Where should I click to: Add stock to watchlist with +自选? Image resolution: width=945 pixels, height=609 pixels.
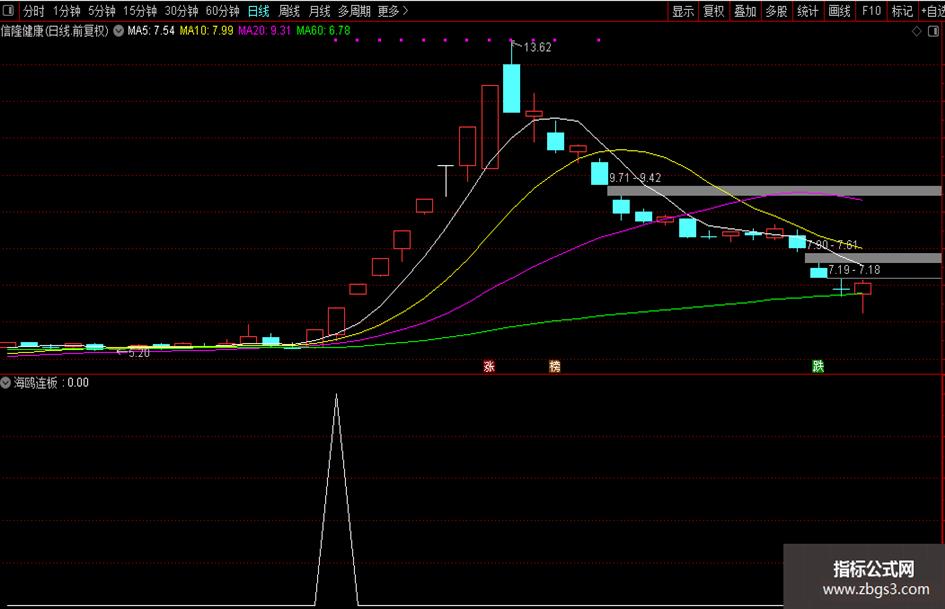(932, 11)
